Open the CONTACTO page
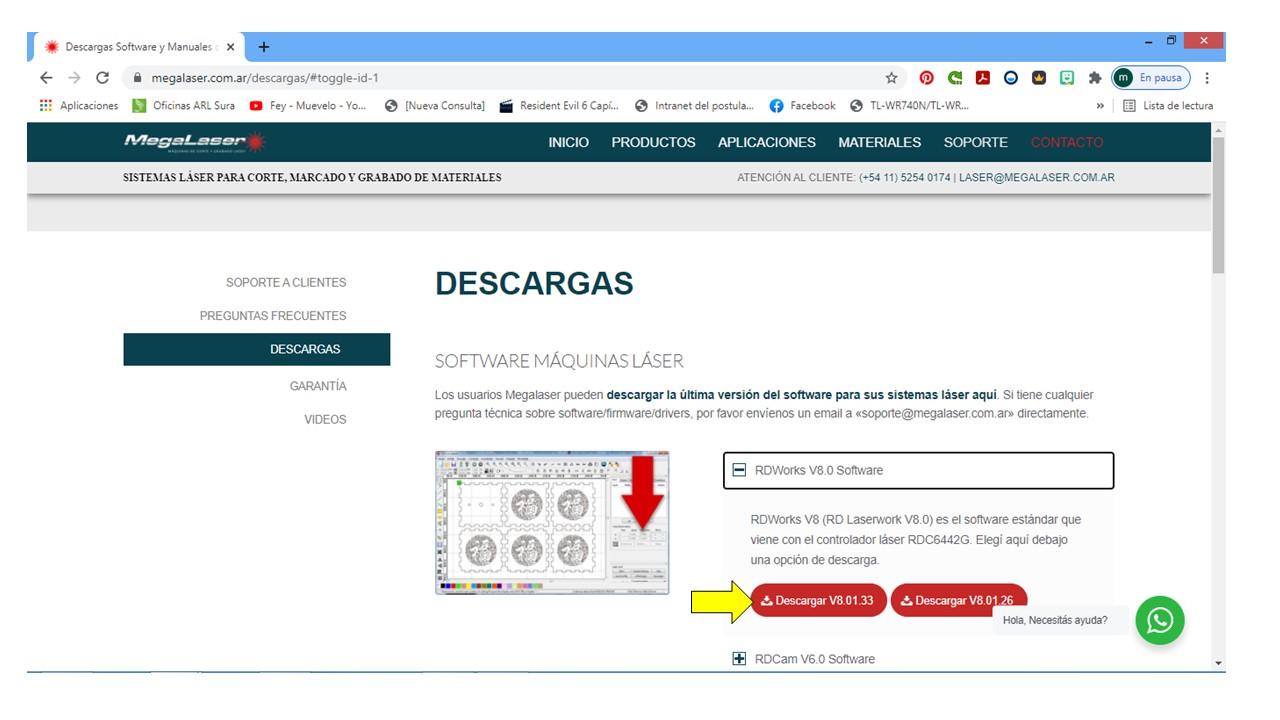The width and height of the screenshot is (1280, 720). point(1067,143)
